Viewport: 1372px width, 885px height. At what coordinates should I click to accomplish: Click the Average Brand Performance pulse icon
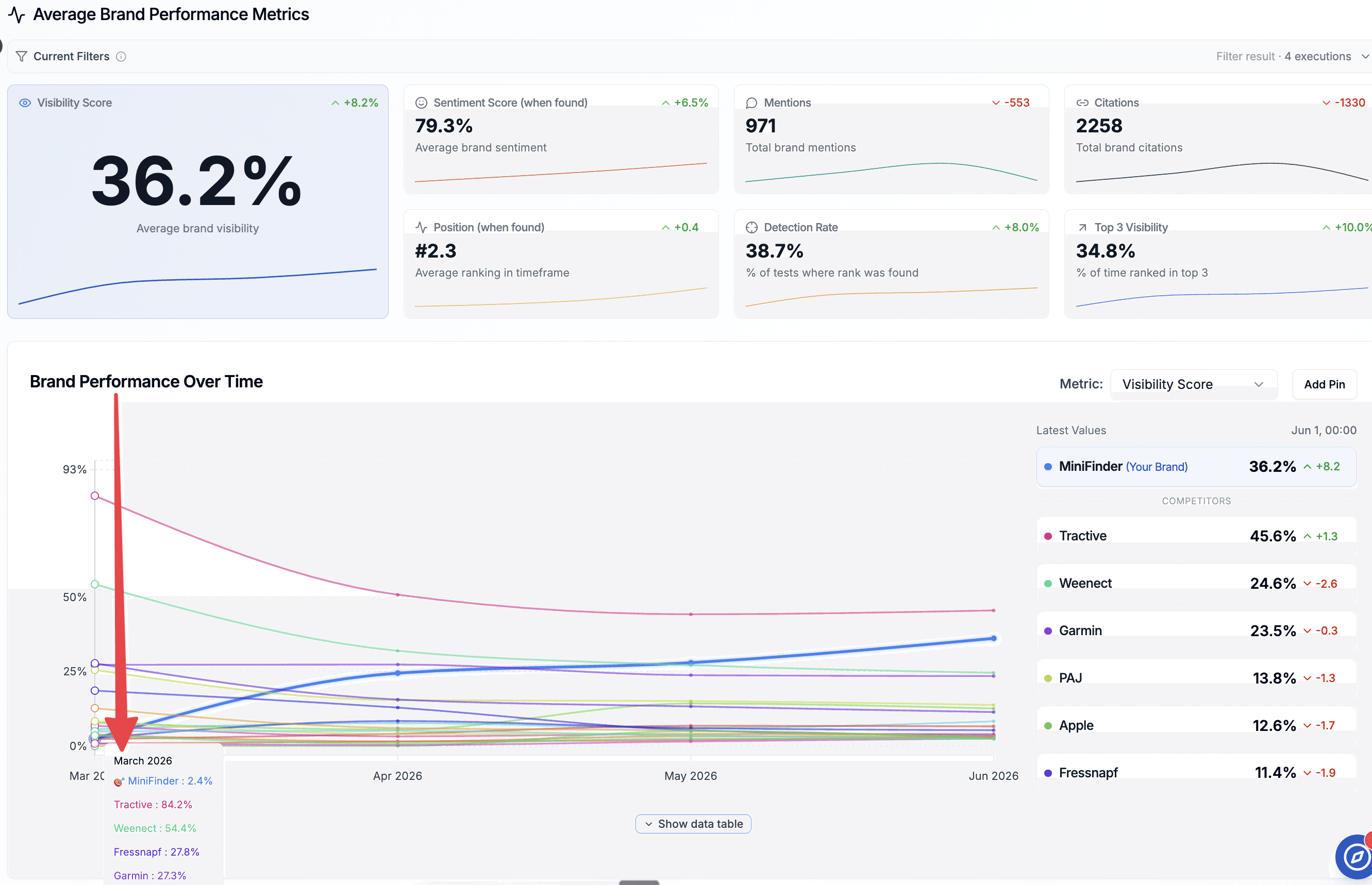click(x=16, y=15)
